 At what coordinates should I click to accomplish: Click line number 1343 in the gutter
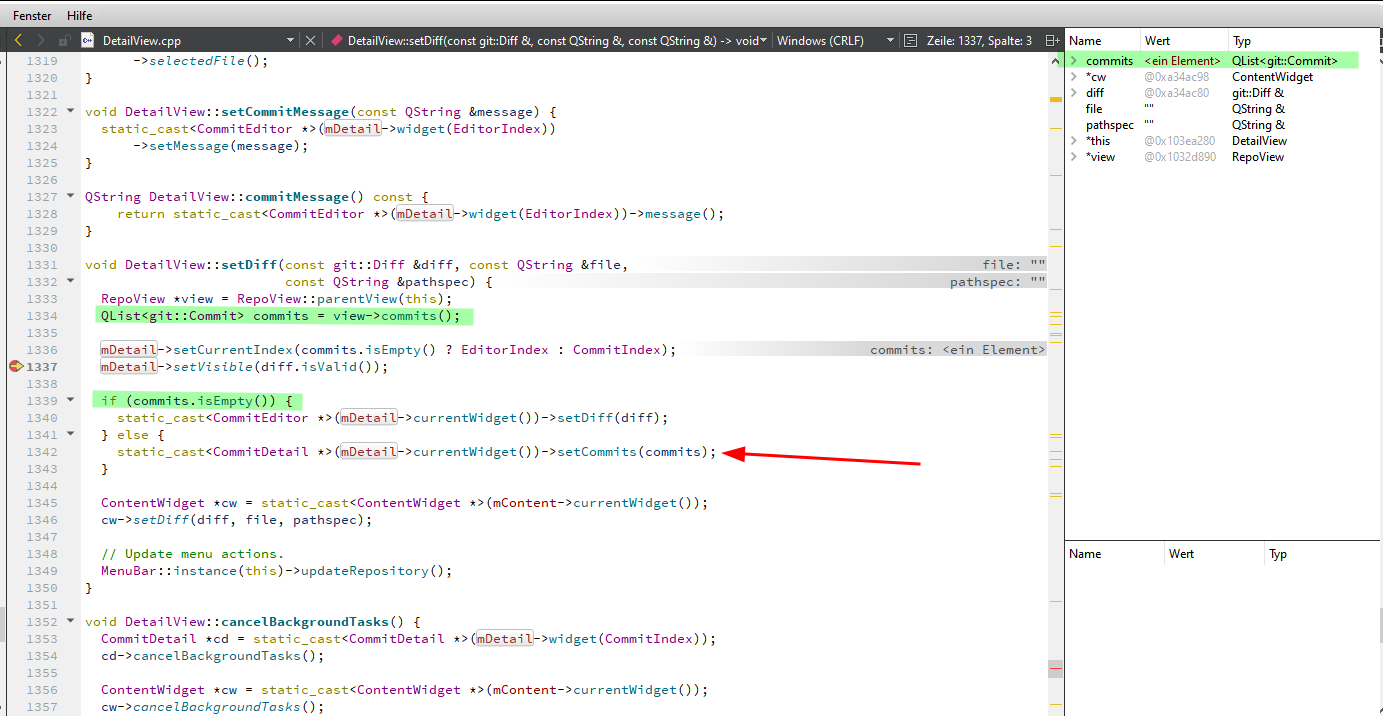[x=41, y=468]
